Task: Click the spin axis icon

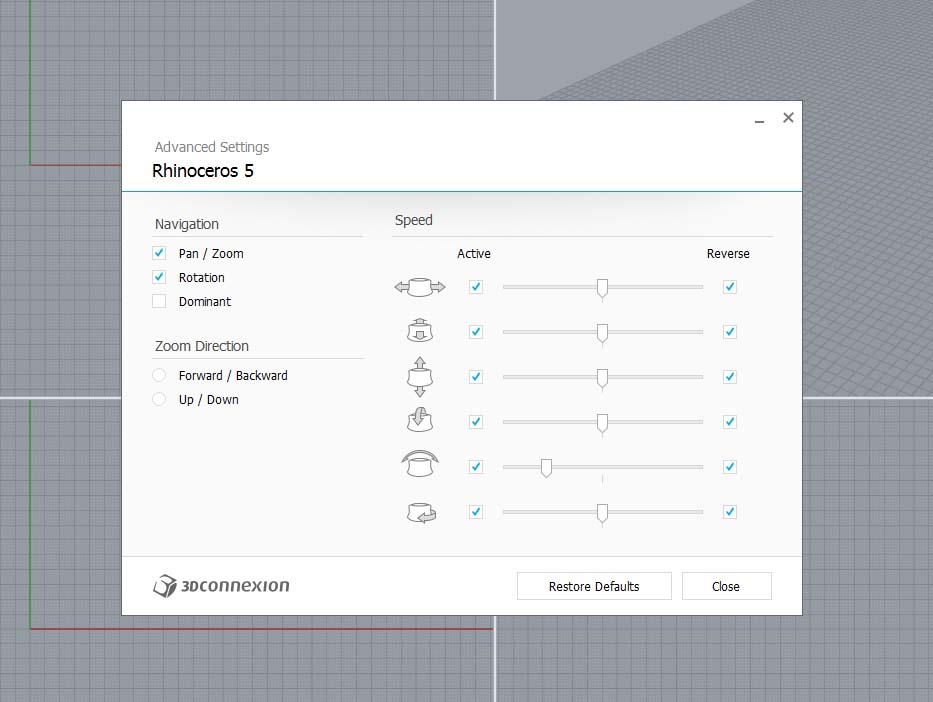Action: 421,512
